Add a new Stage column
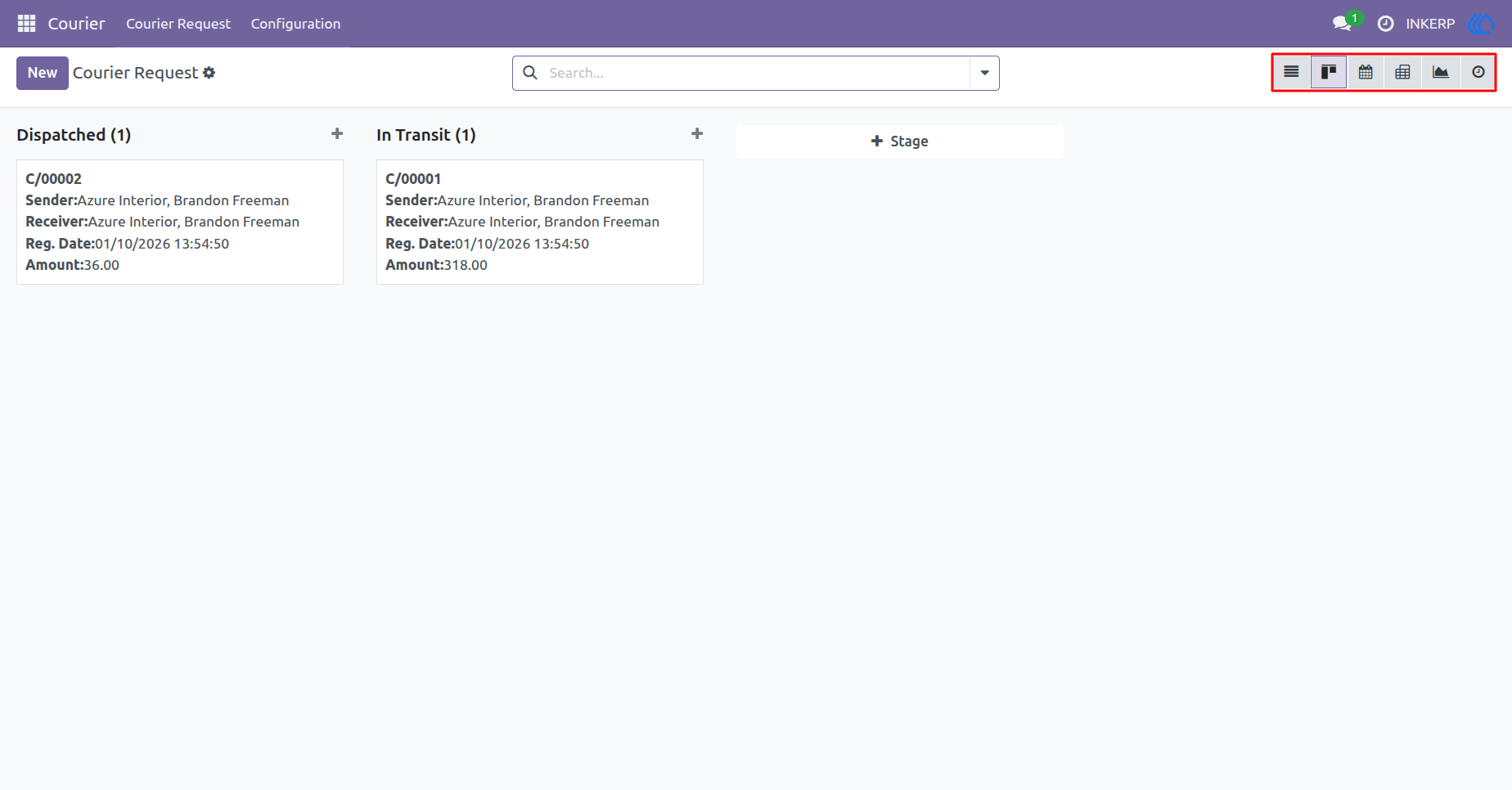 click(x=900, y=141)
